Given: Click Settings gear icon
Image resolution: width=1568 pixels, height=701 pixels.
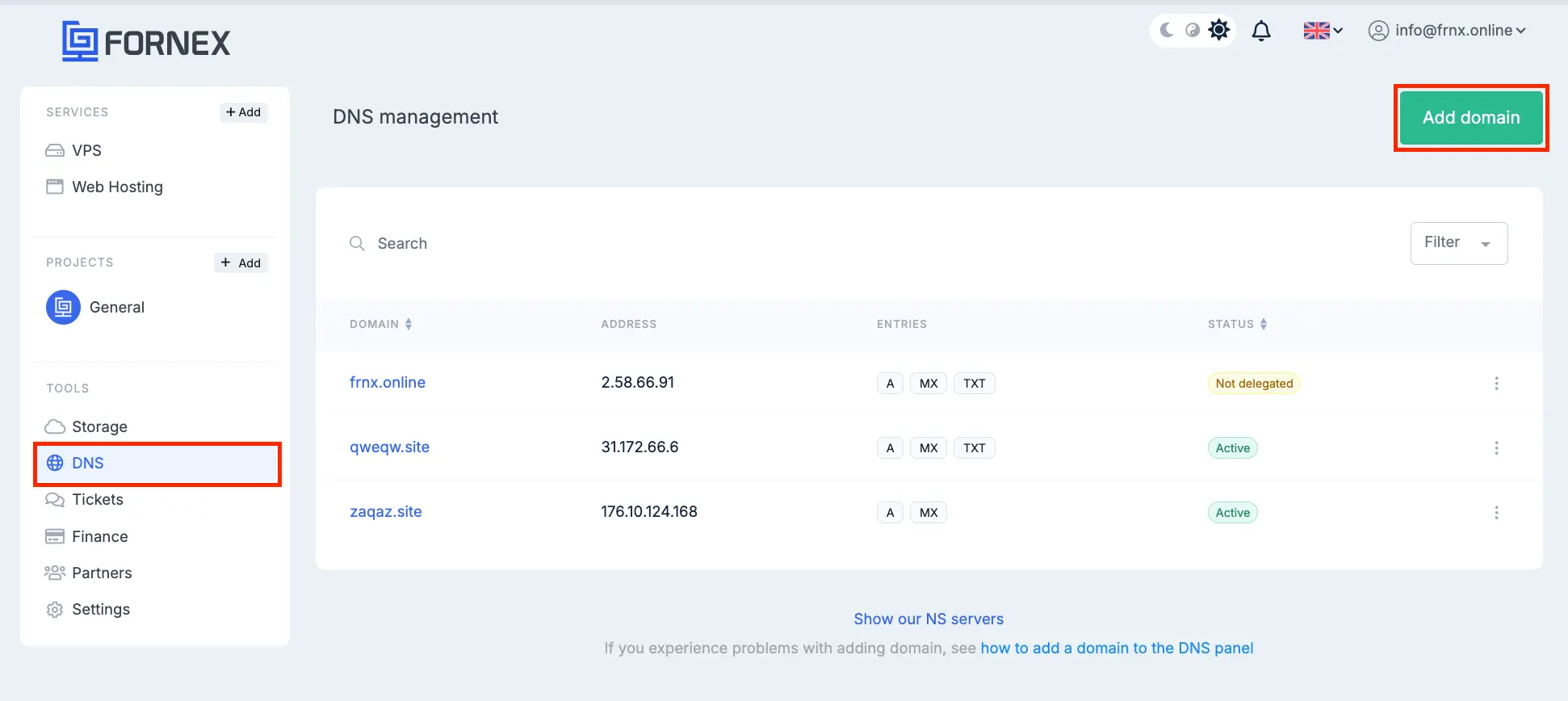Looking at the screenshot, I should click(55, 610).
